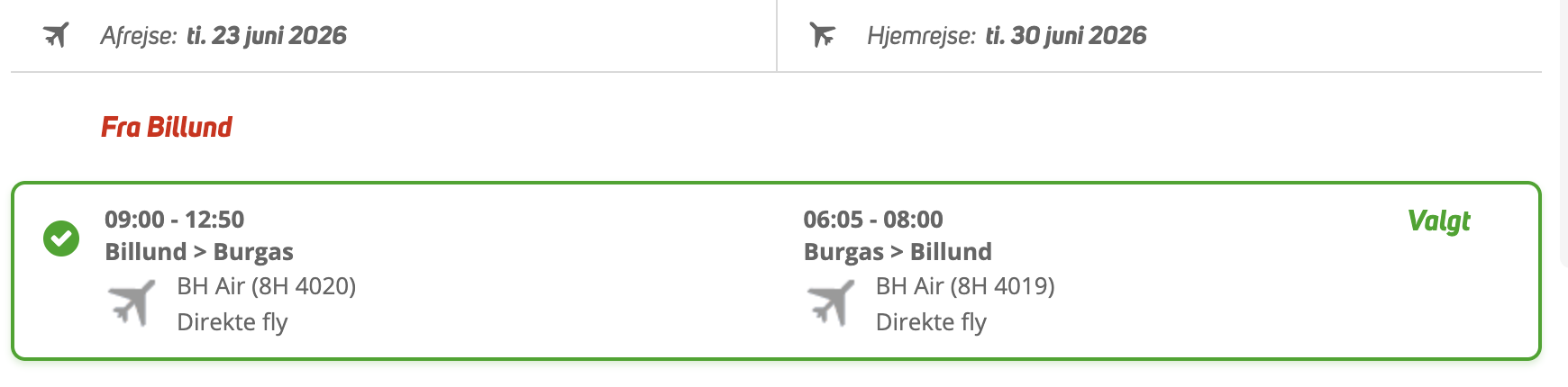Click the gray airplane icon for flight 8H 4019

[x=830, y=302]
